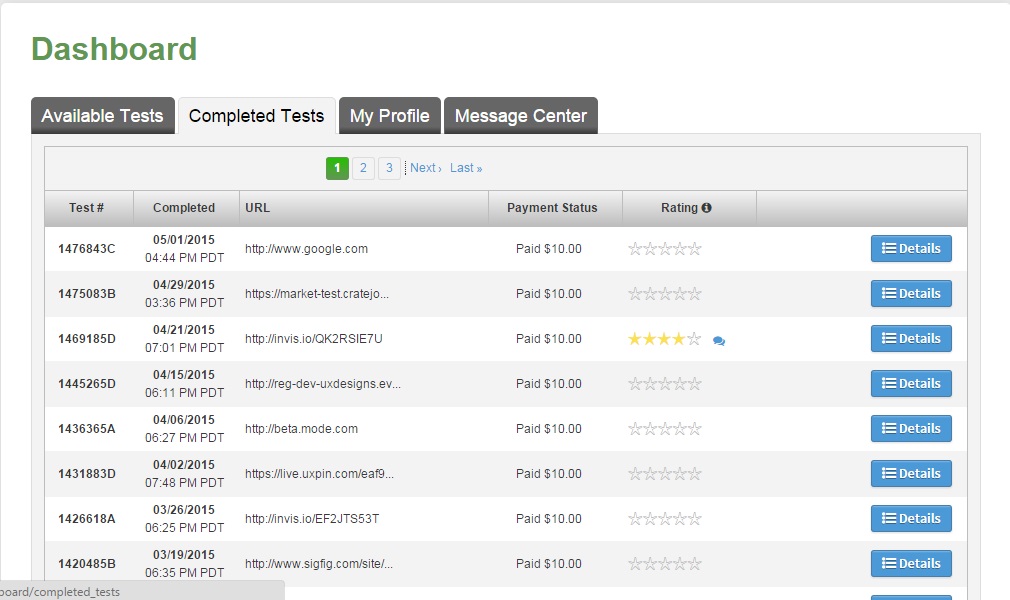The height and width of the screenshot is (600, 1010).
Task: Click the empty star rating for google.com test
Action: pyautogui.click(x=664, y=249)
